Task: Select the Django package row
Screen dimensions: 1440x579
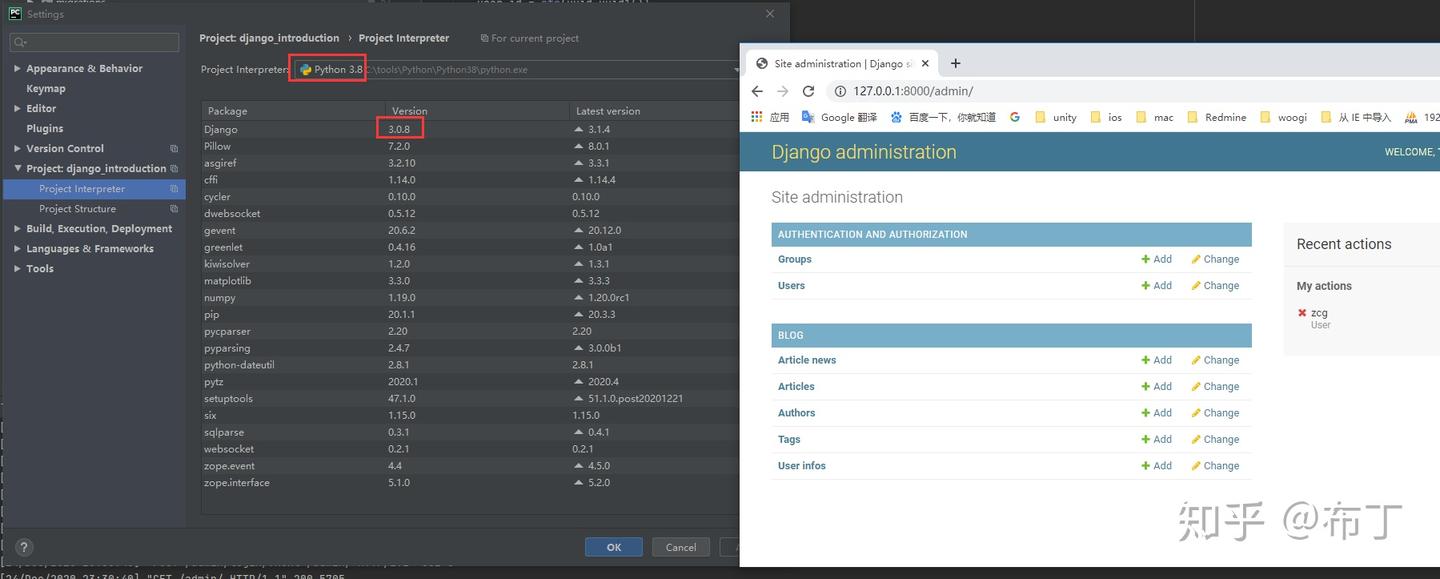Action: tap(470, 129)
